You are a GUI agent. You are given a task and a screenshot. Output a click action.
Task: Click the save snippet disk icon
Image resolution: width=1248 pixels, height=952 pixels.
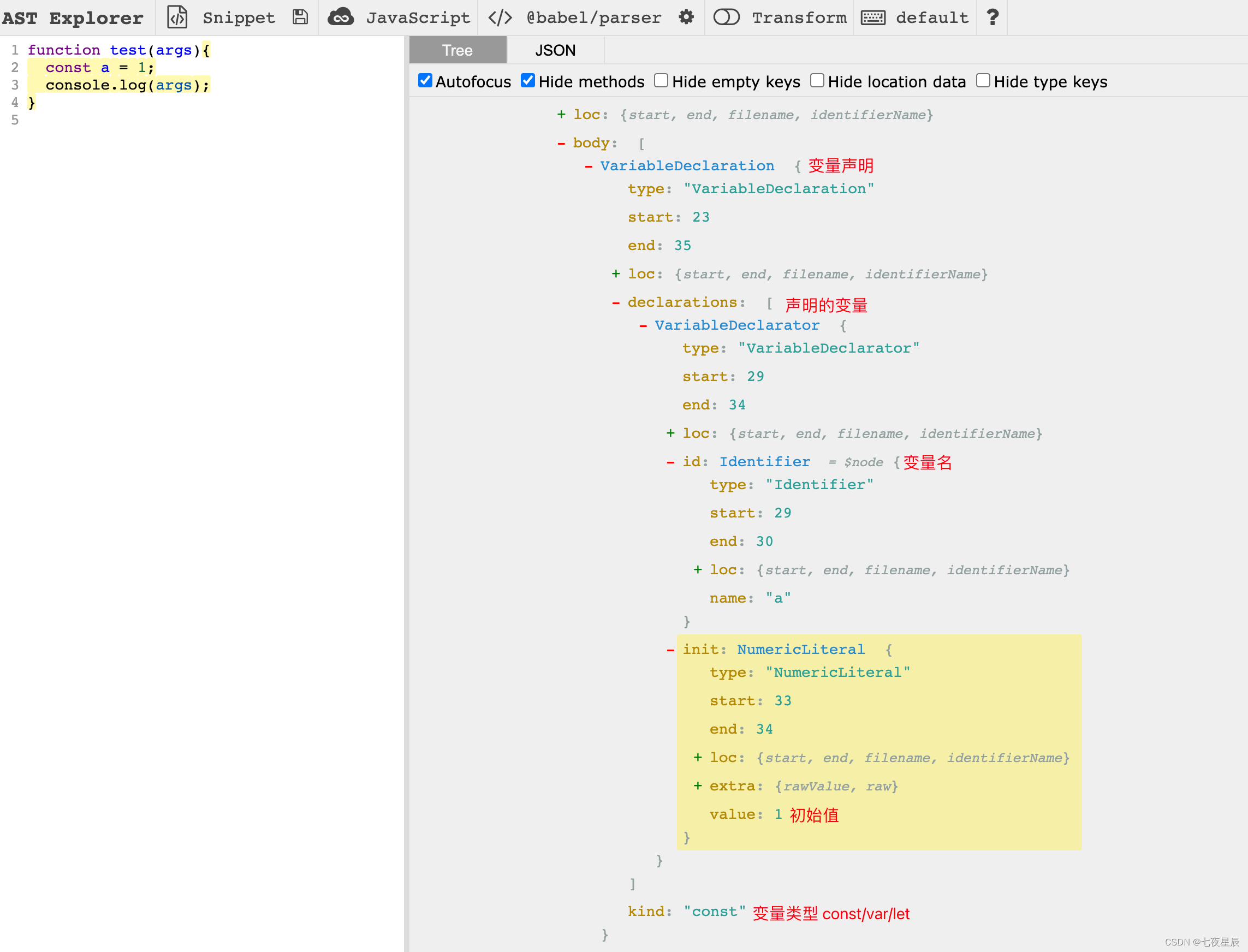point(300,17)
